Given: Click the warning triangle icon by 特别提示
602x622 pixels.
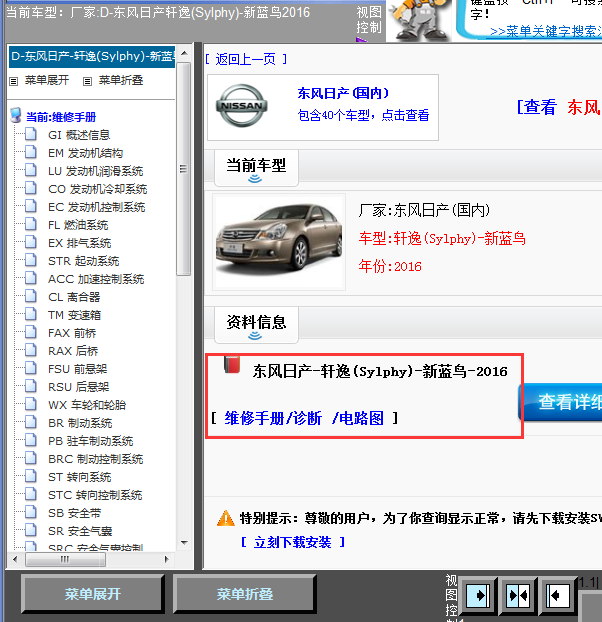Looking at the screenshot, I should [x=226, y=518].
